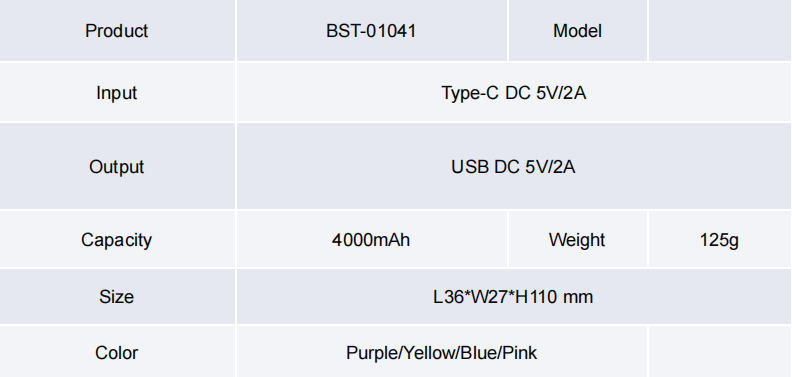
Task: Click the Color row label
Action: pos(117,352)
